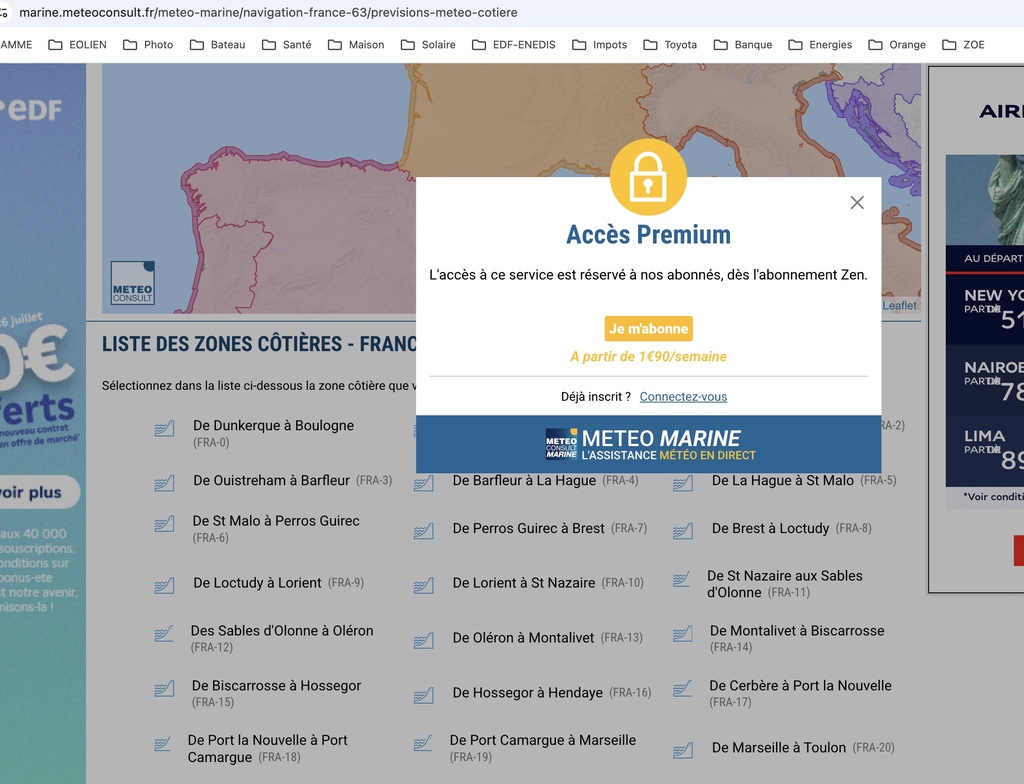Expand the Energies bookmarks folder
Screen dimensions: 1024x784
point(820,44)
